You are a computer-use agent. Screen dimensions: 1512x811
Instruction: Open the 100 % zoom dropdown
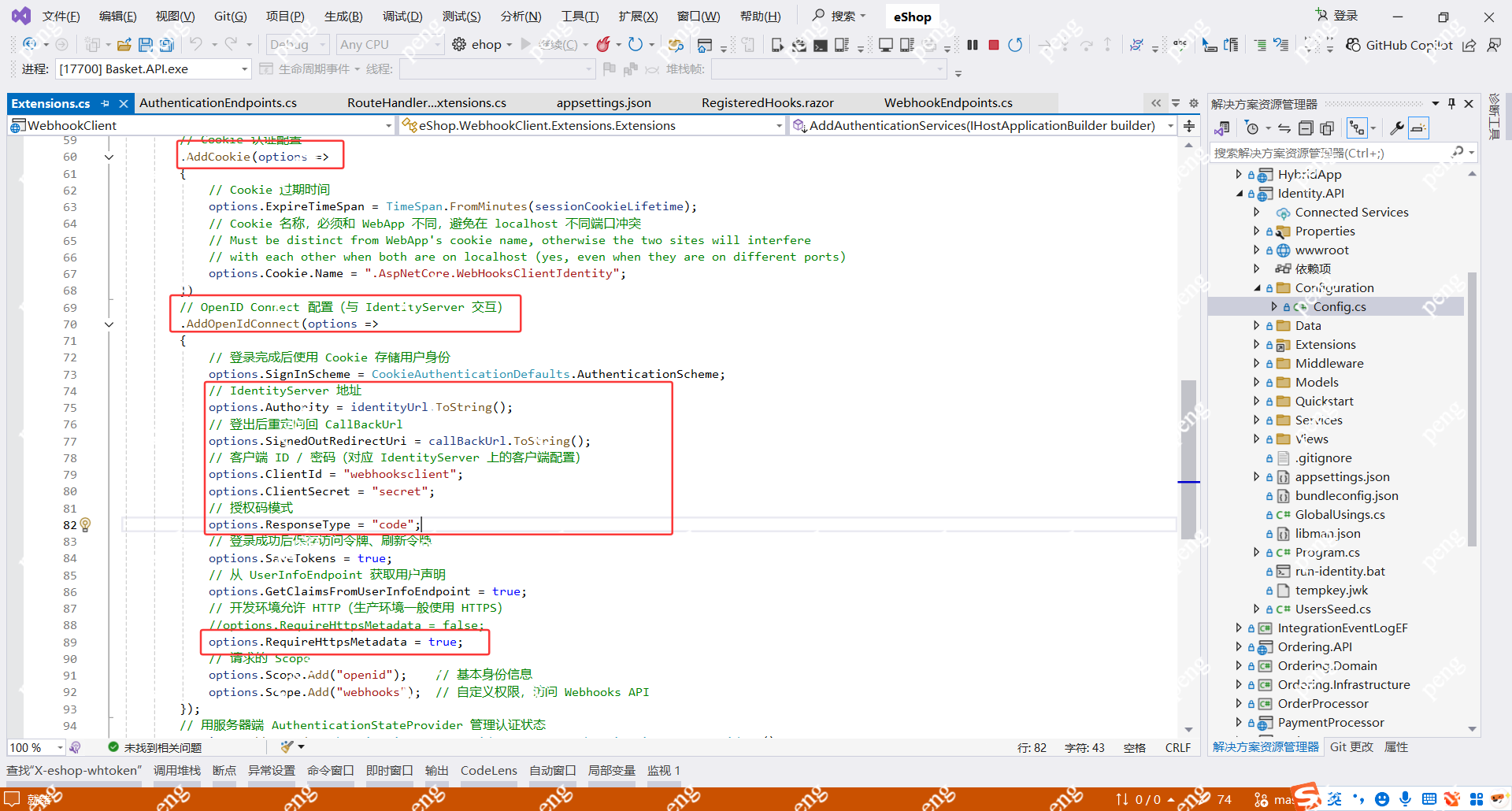[x=36, y=747]
